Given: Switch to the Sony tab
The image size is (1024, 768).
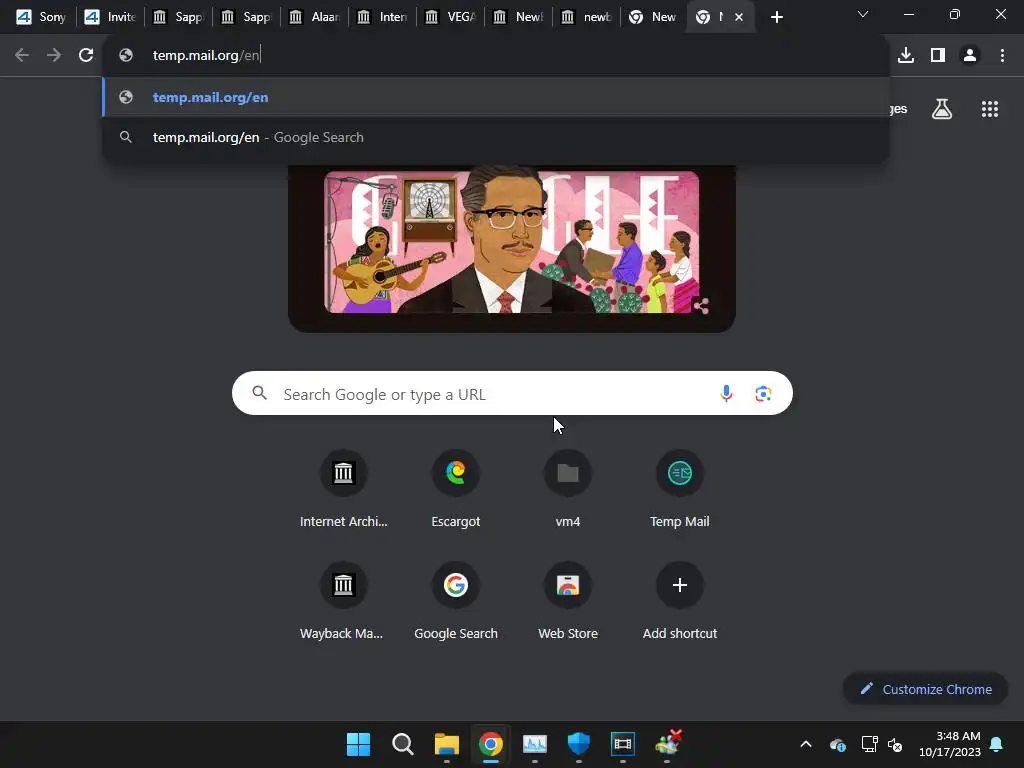Looking at the screenshot, I should click(x=40, y=17).
